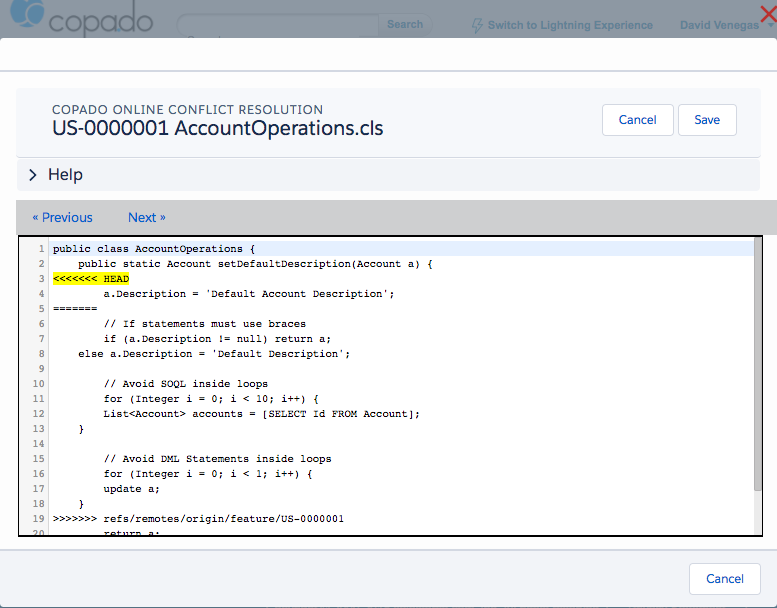Click line with 'Default Account Description'
Image resolution: width=777 pixels, height=608 pixels.
(249, 294)
